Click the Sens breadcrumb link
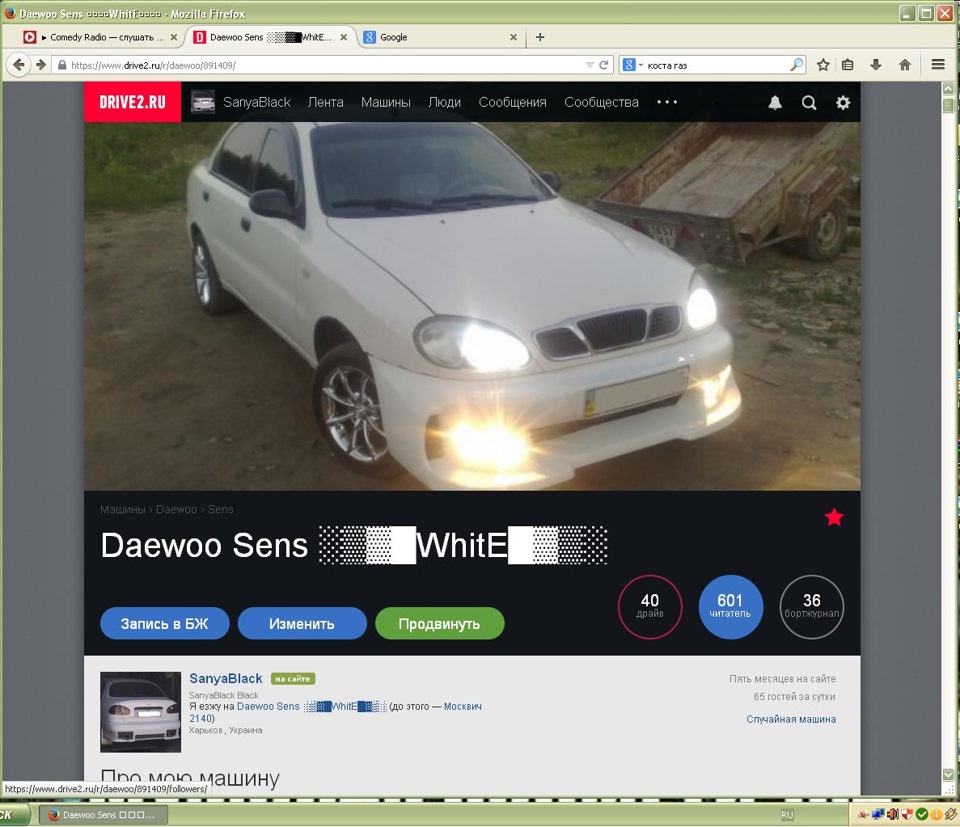 (220, 509)
